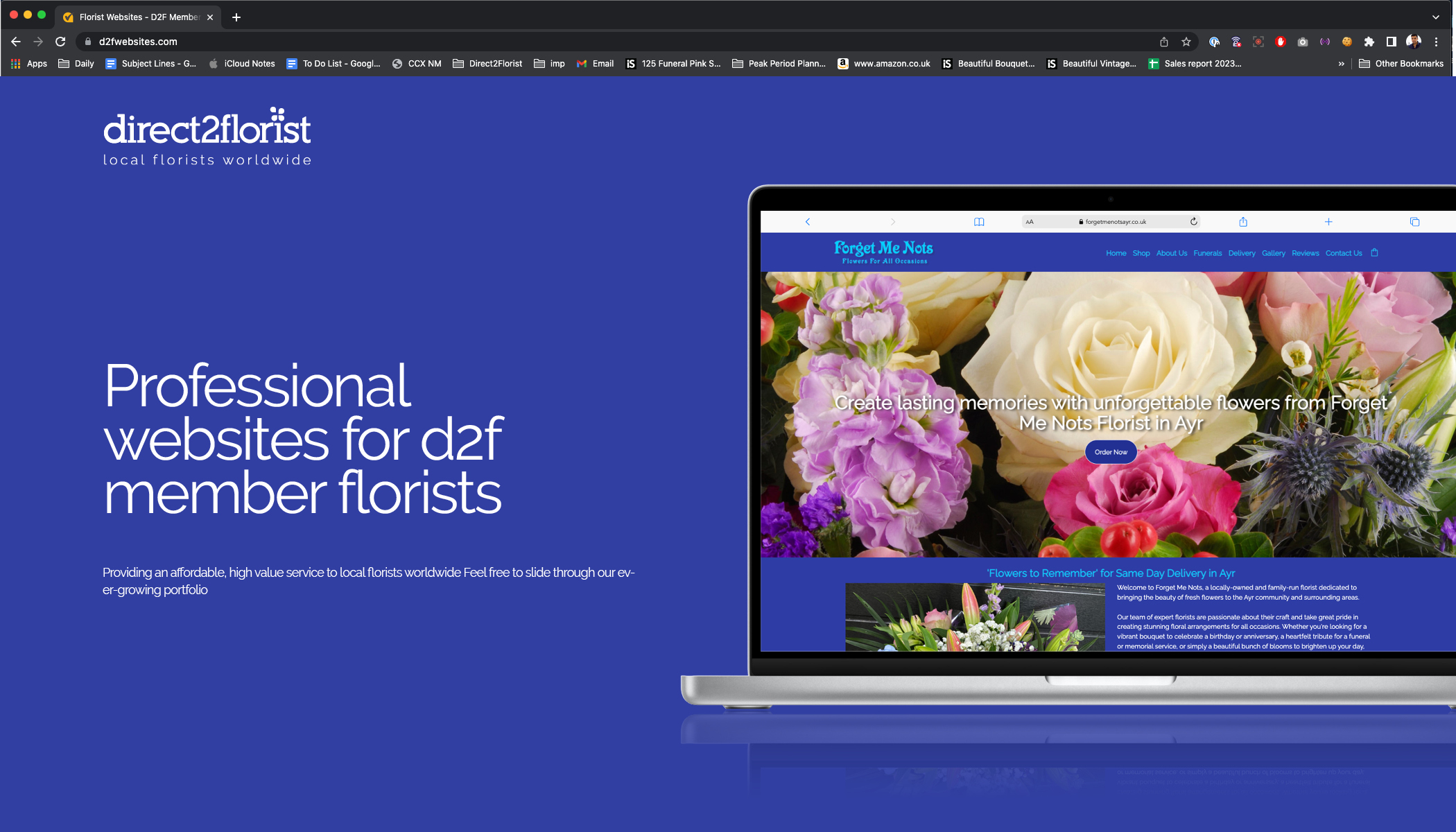Click the Wi-Fi lock VPN extension icon

tap(1236, 42)
